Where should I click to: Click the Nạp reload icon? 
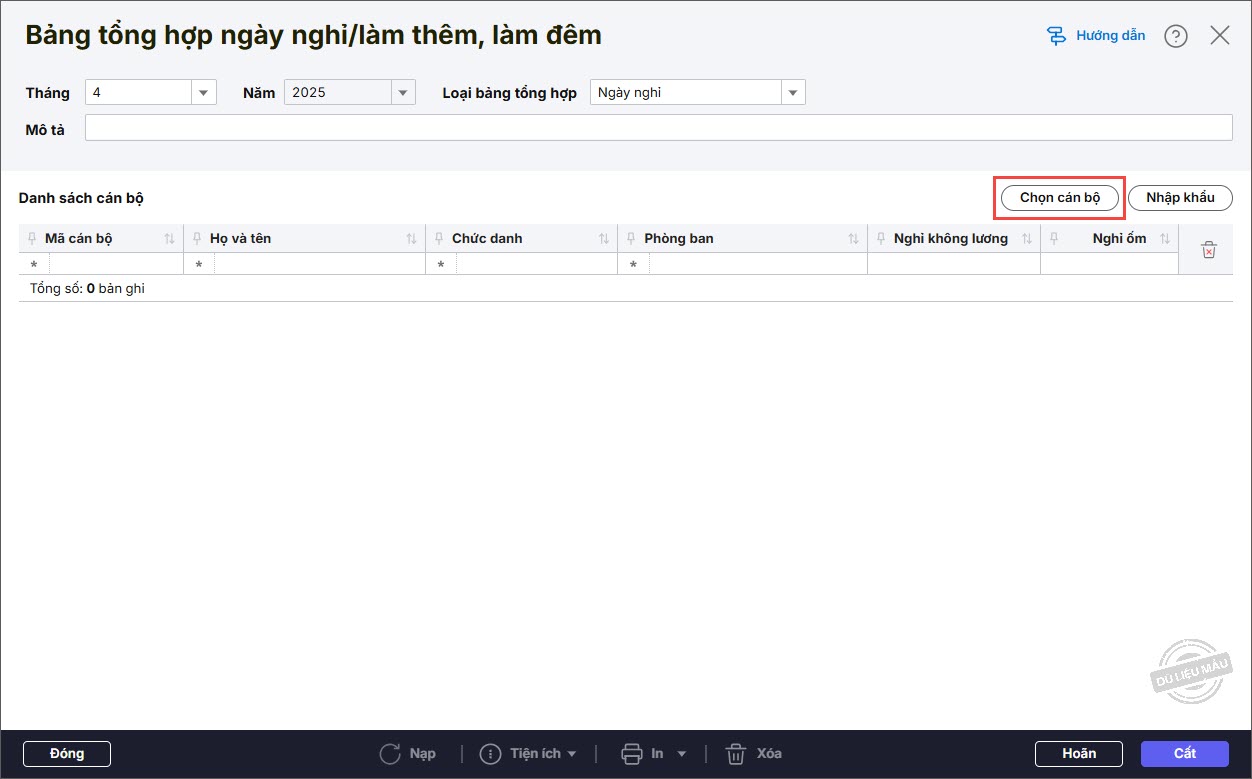point(390,754)
